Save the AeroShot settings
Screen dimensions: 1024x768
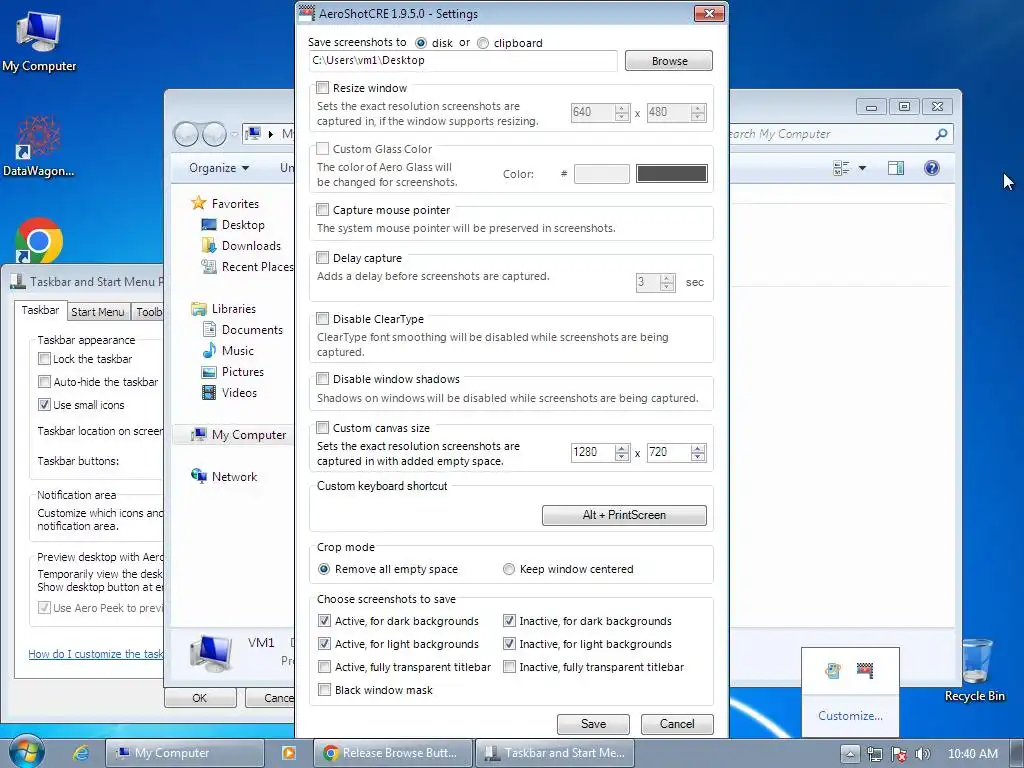593,724
